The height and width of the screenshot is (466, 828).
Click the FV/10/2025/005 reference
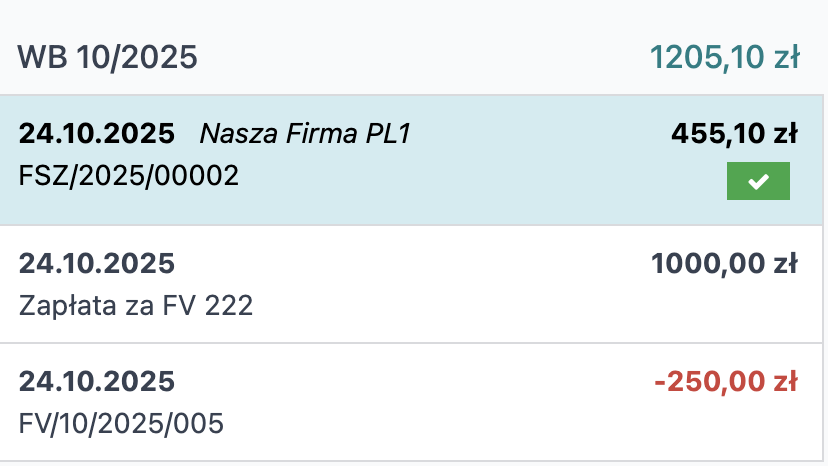tap(121, 423)
